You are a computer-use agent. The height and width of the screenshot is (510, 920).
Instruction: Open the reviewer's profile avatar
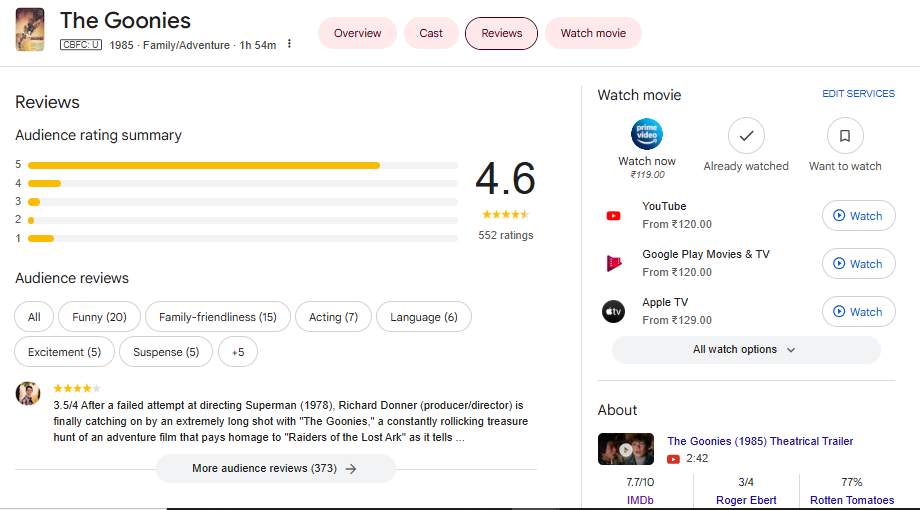[28, 393]
